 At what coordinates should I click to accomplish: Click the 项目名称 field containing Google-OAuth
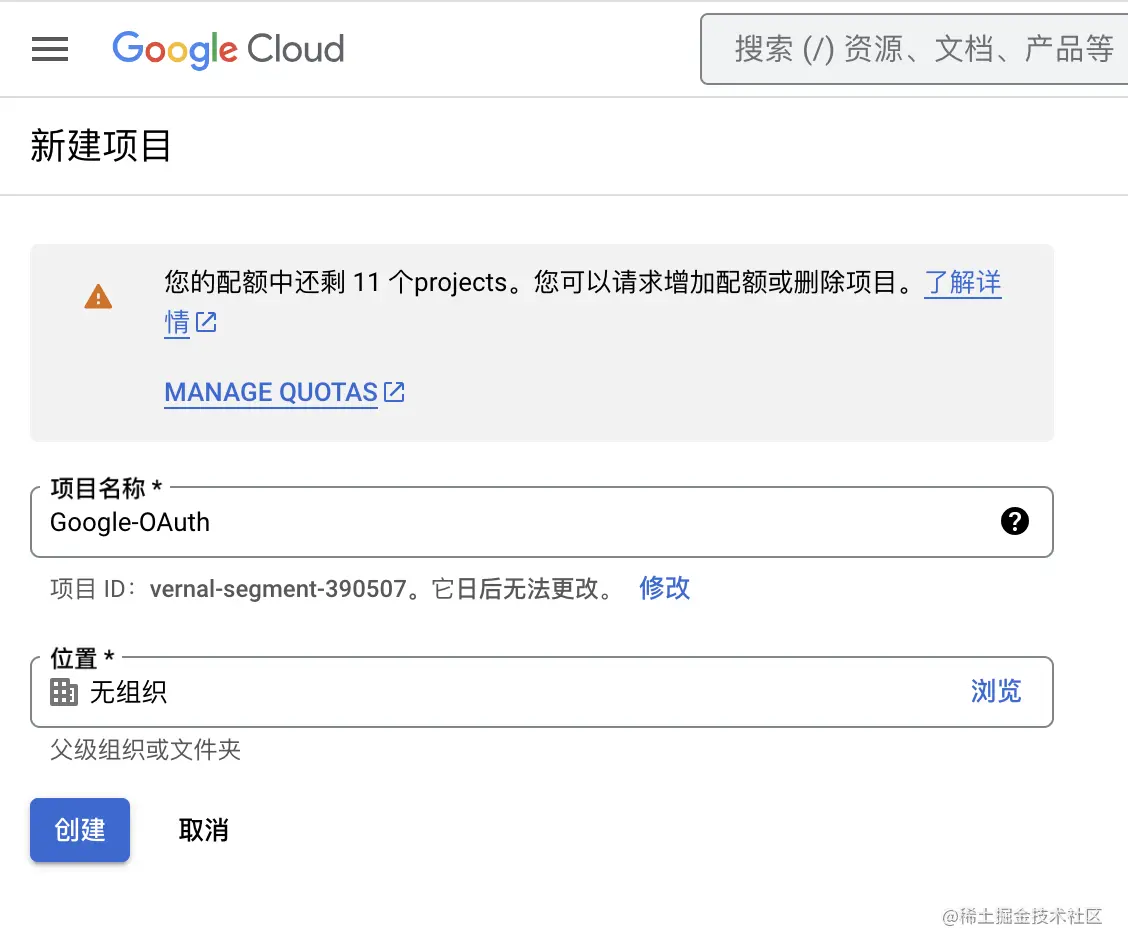pyautogui.click(x=500, y=522)
